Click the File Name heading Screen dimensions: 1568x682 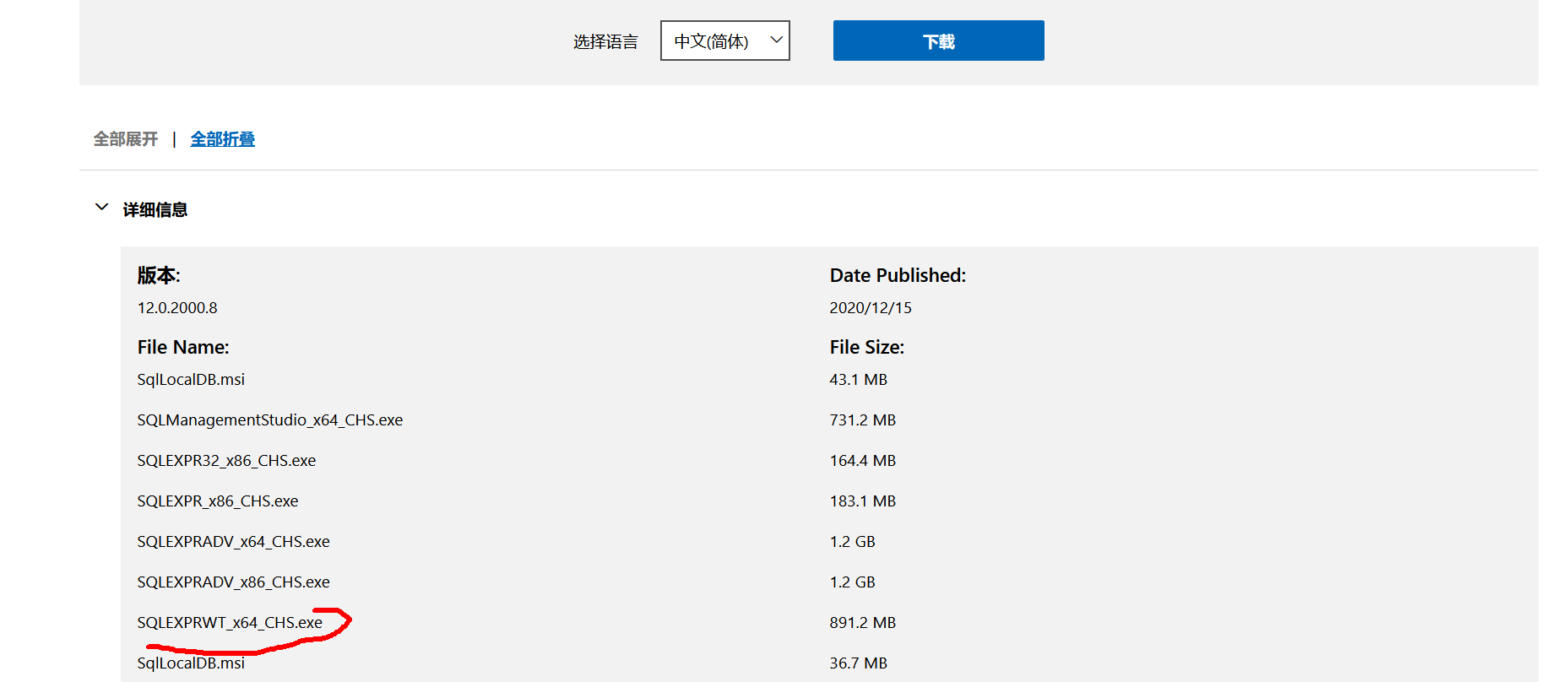pos(183,347)
